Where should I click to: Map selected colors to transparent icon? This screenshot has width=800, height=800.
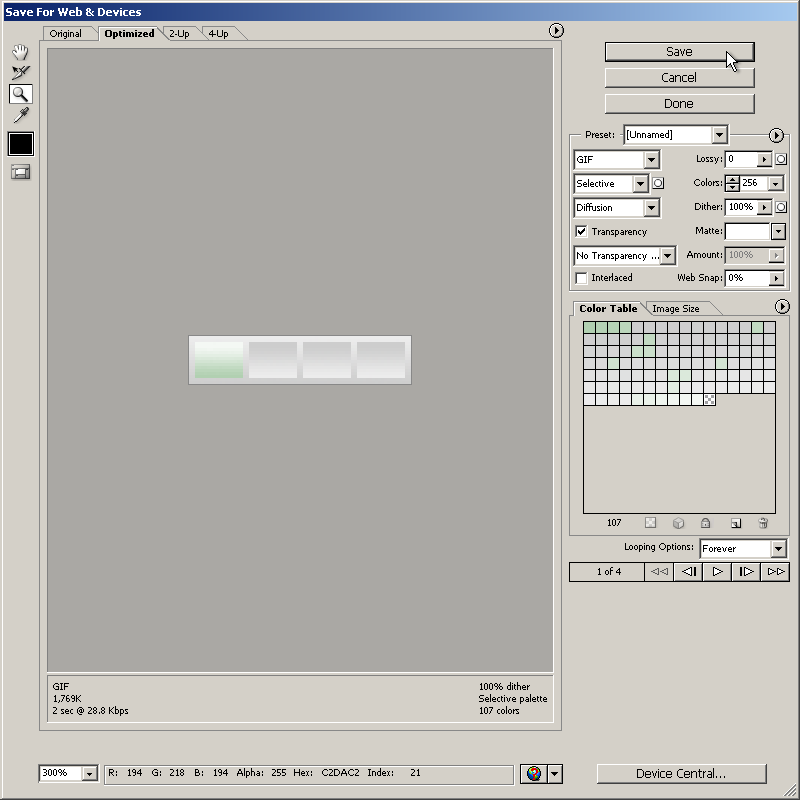pos(650,523)
